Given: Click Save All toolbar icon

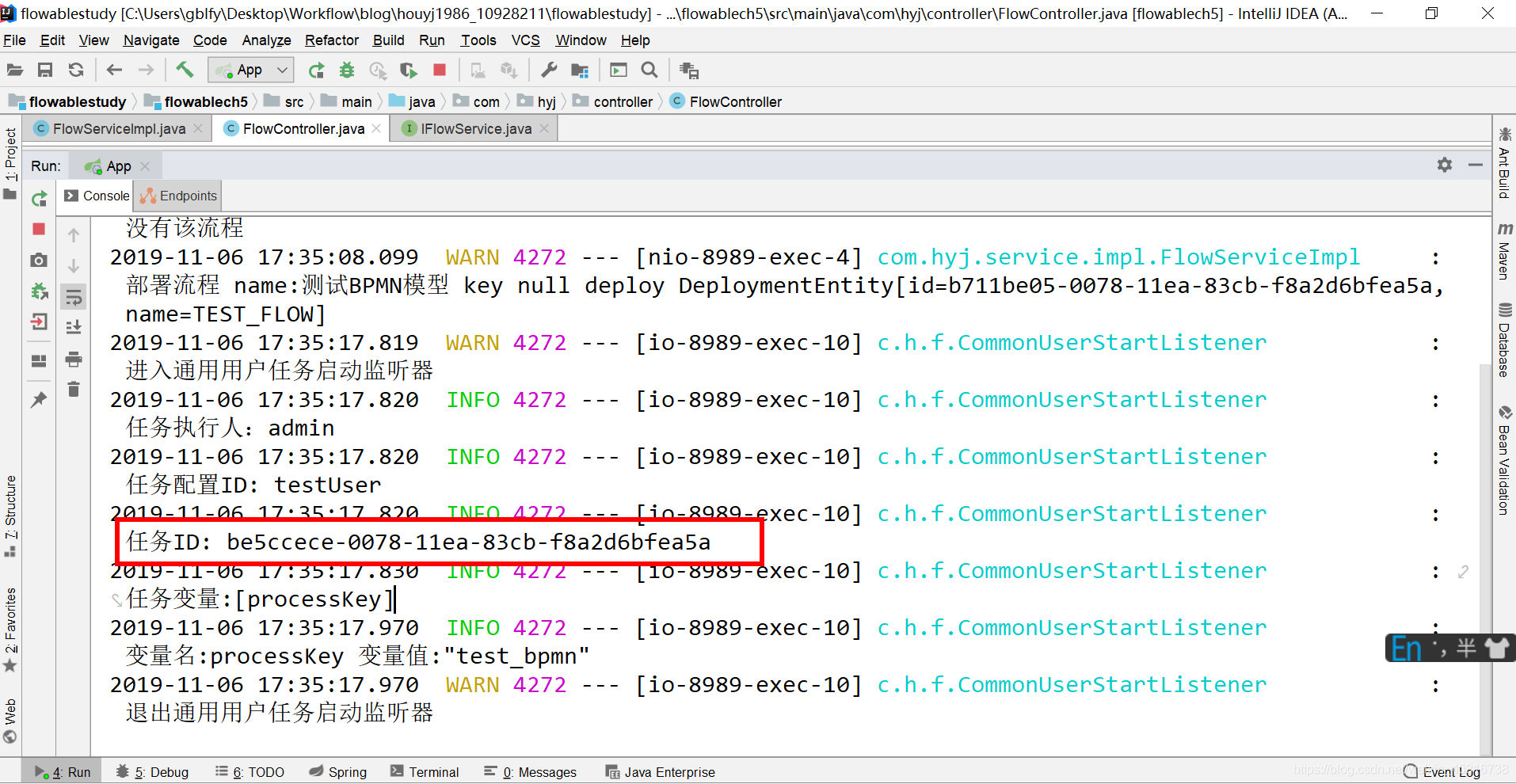Looking at the screenshot, I should (45, 70).
